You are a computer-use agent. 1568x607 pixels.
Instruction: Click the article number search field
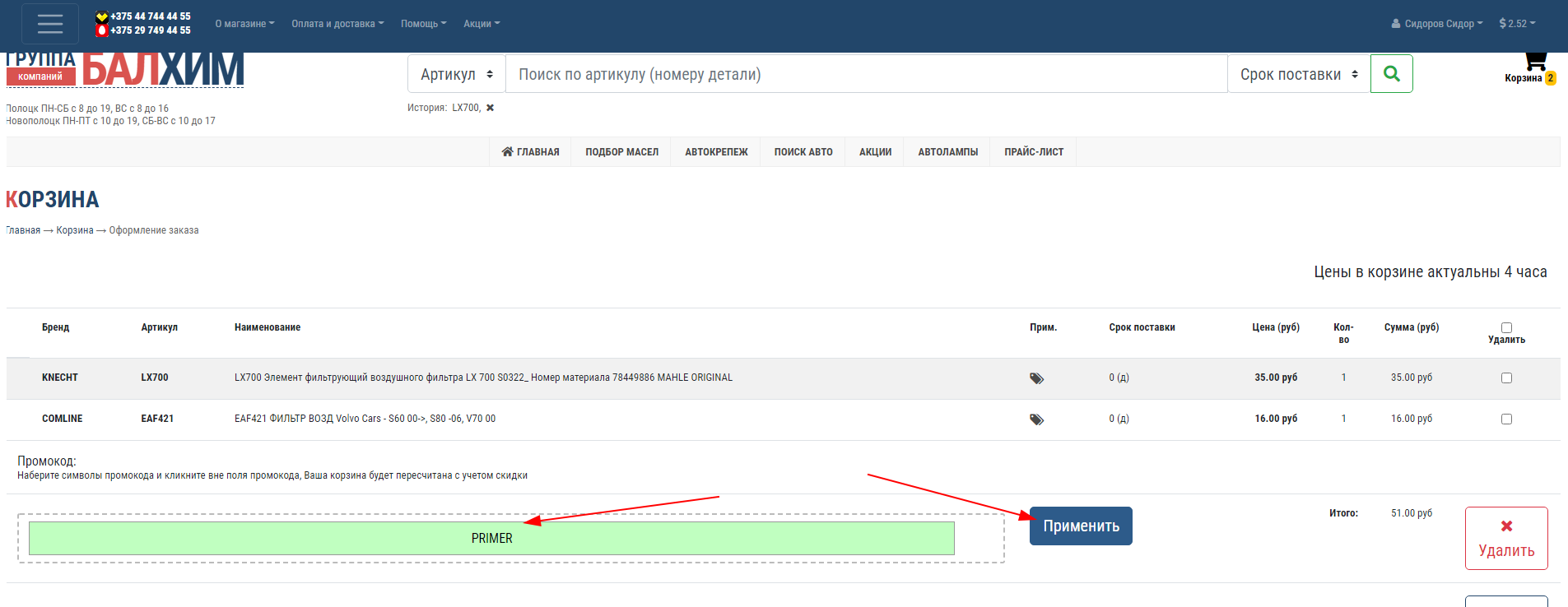[864, 74]
